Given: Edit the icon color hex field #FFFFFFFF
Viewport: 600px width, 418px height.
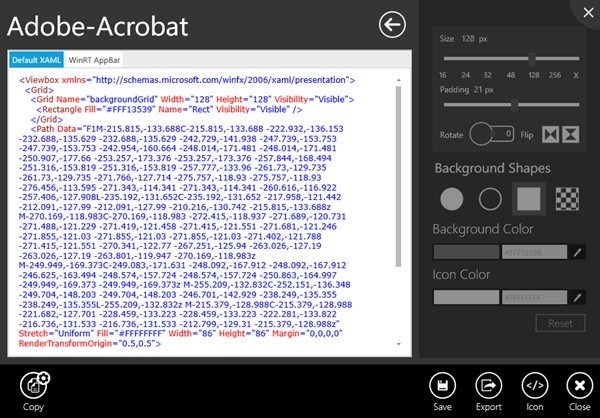Looking at the screenshot, I should coord(535,297).
